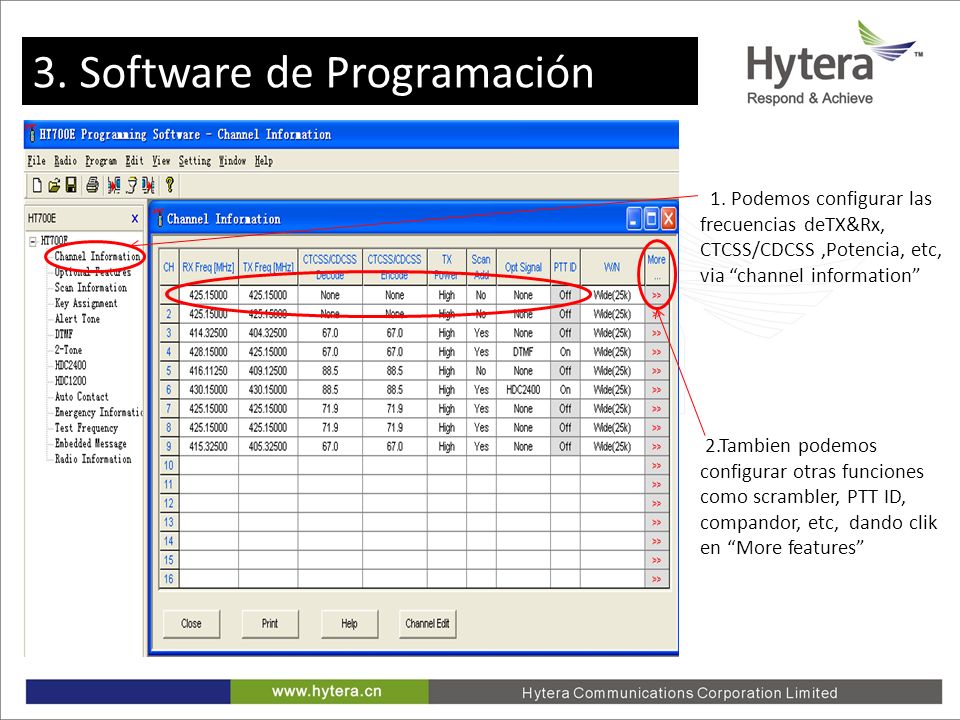Click More features arrow for channel 3
This screenshot has width=960, height=720.
pyautogui.click(x=657, y=333)
